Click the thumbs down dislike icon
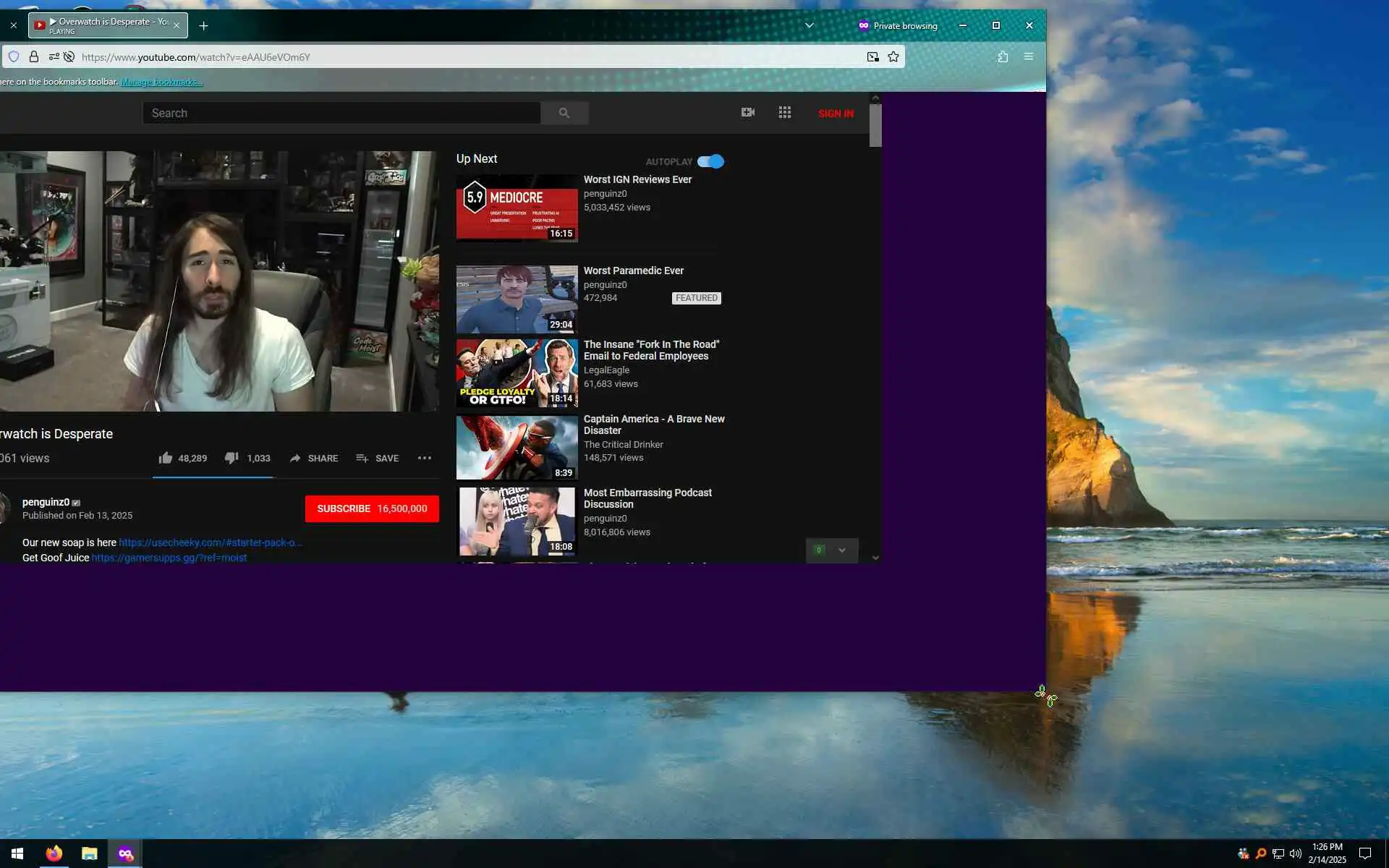Image resolution: width=1389 pixels, height=868 pixels. coord(231,458)
